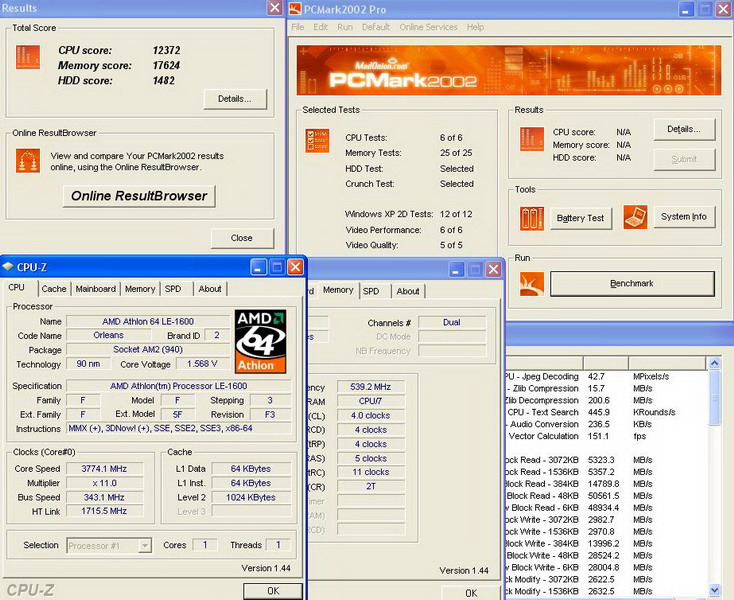Switch to the Mainboard tab in CPU-Z
The height and width of the screenshot is (600, 734).
point(95,289)
